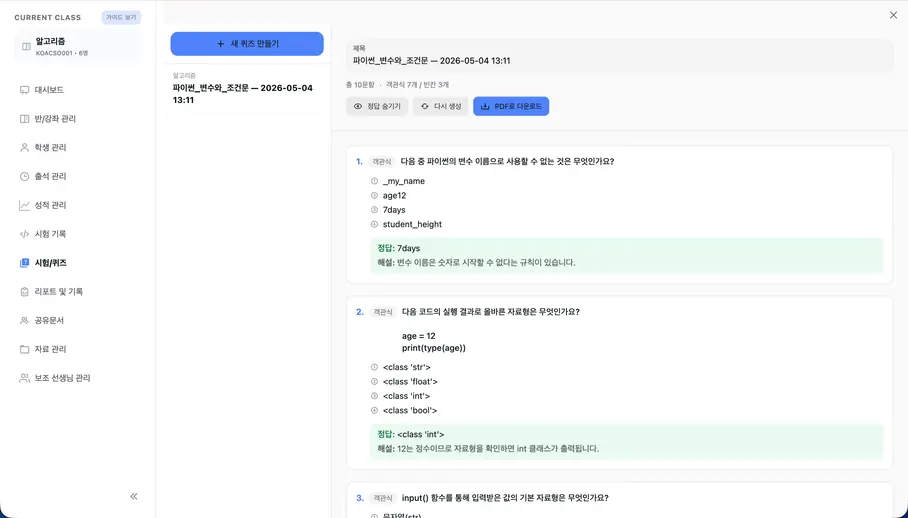Click the 반/강좌 관리 book icon

click(24, 119)
